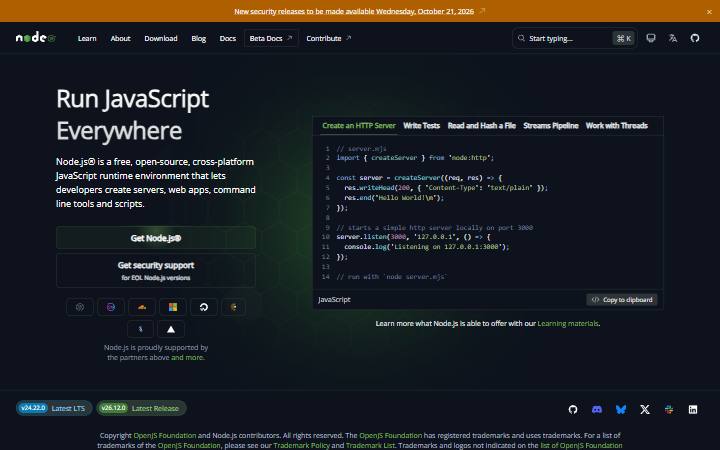Open the Discord icon in the footer
720x450 pixels.
(597, 409)
